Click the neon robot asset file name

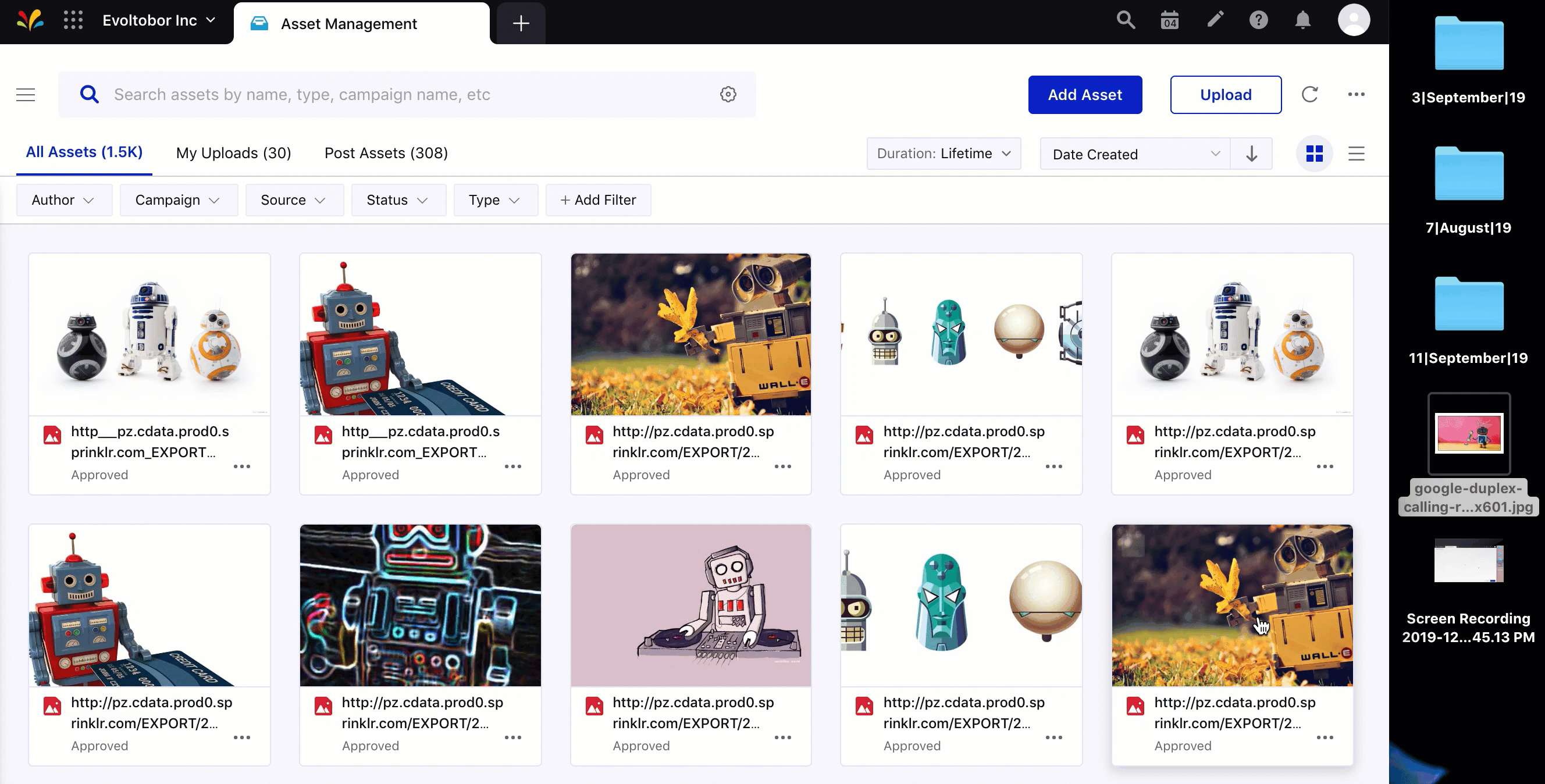click(422, 712)
